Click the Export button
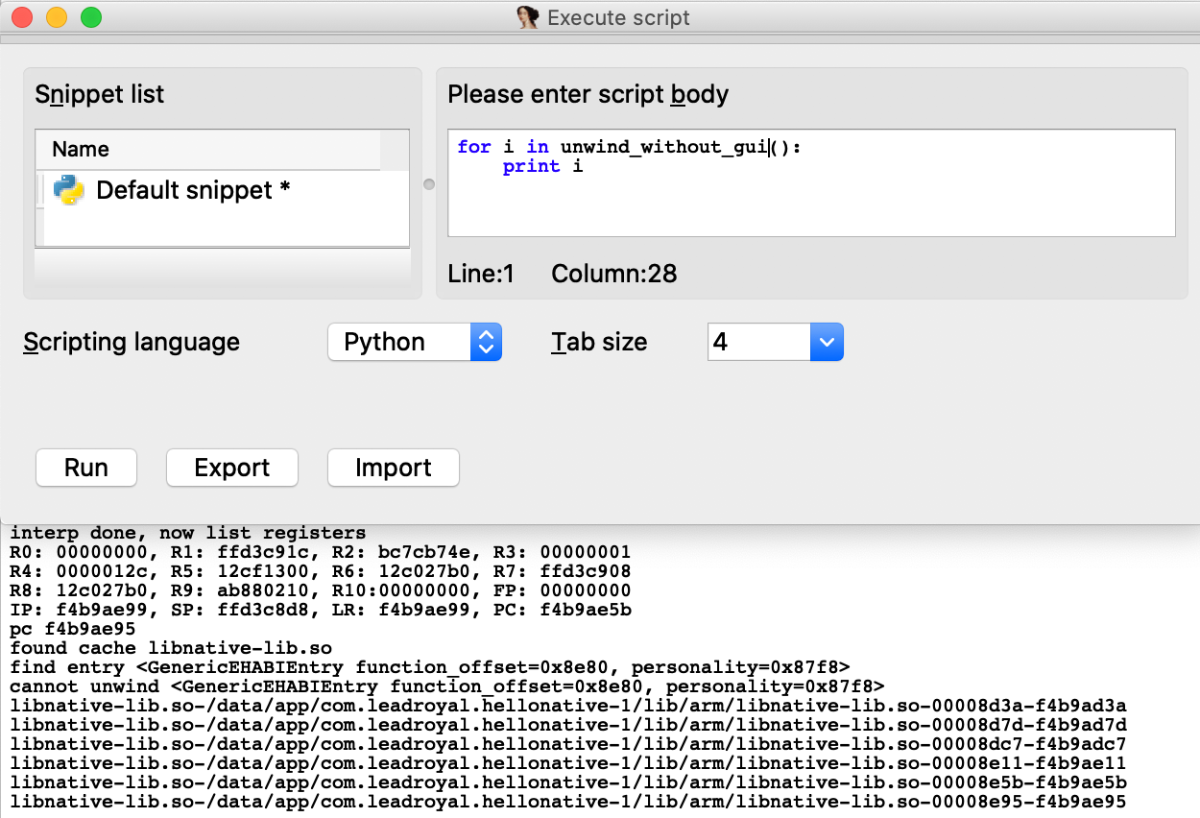 pyautogui.click(x=232, y=468)
